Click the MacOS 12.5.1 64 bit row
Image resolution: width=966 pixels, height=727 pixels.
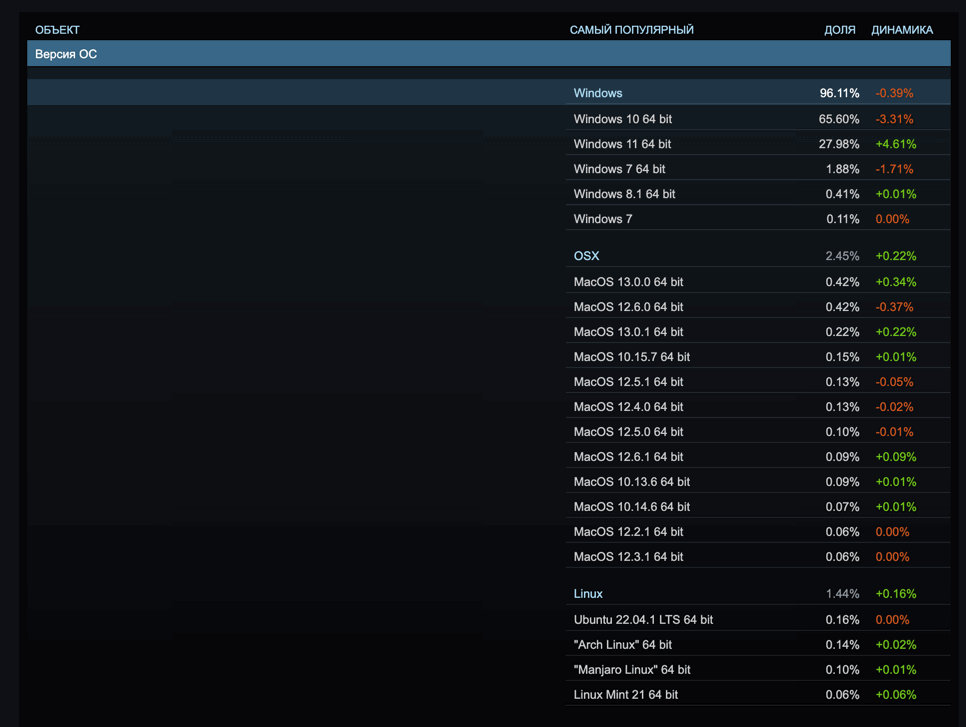[758, 382]
